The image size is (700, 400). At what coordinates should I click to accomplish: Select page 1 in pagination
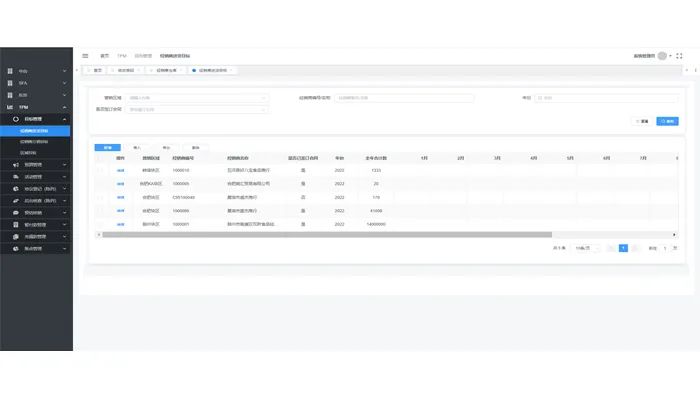(623, 248)
